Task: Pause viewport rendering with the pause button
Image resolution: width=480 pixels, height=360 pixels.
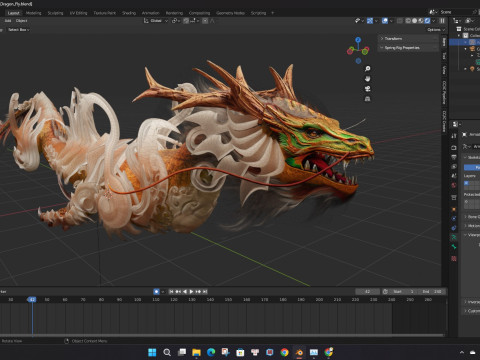Action: click(x=442, y=21)
